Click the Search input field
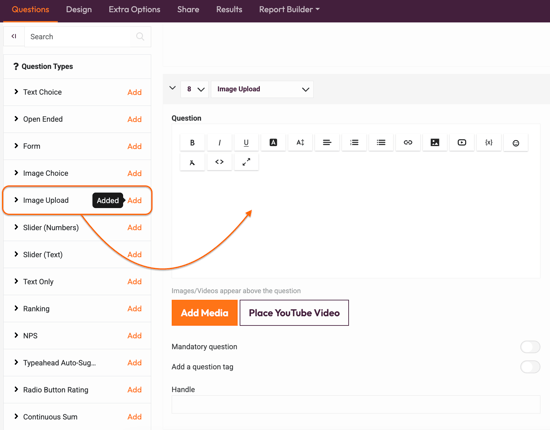This screenshot has height=430, width=550. coord(77,36)
